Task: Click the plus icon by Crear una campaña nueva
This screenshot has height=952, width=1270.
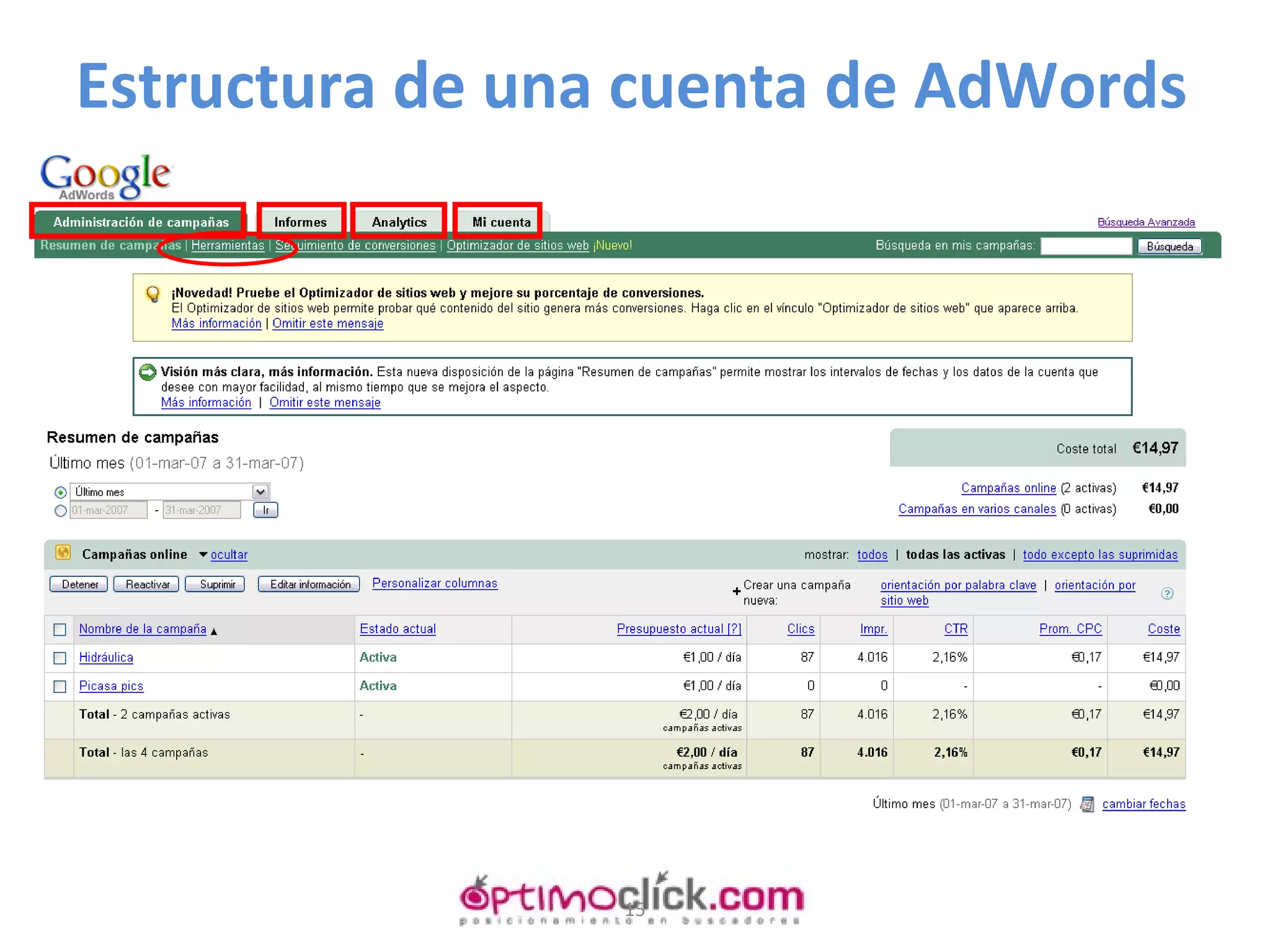Action: pyautogui.click(x=736, y=591)
